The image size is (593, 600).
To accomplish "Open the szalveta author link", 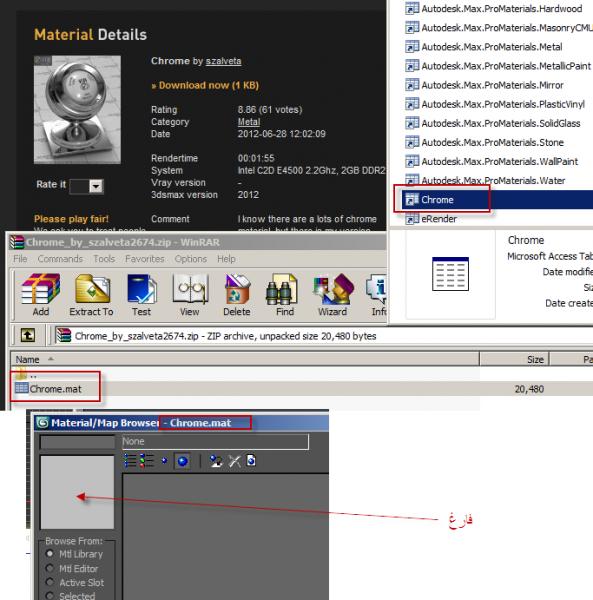I will click(x=223, y=61).
